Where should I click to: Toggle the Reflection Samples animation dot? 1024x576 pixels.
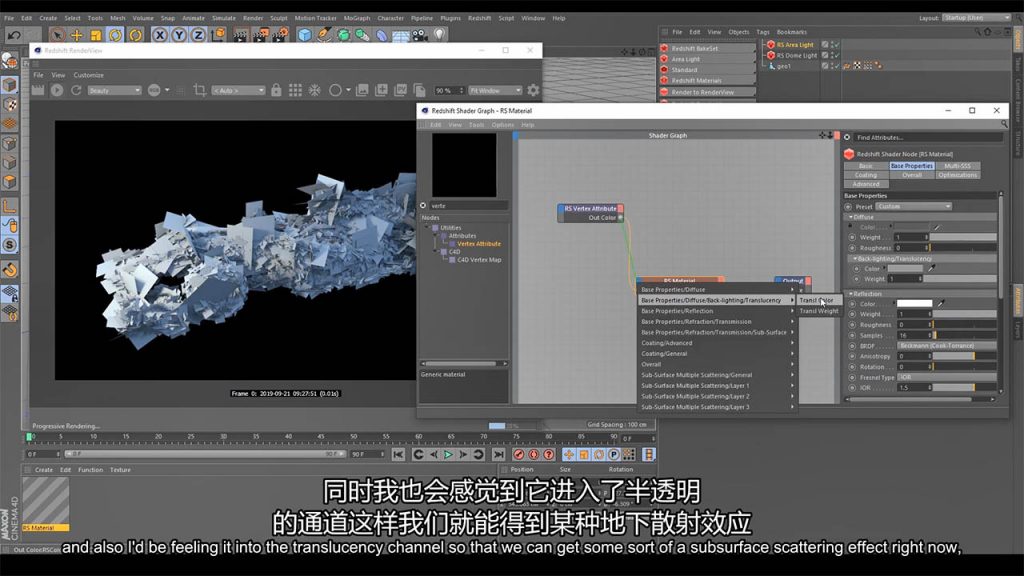[x=852, y=335]
